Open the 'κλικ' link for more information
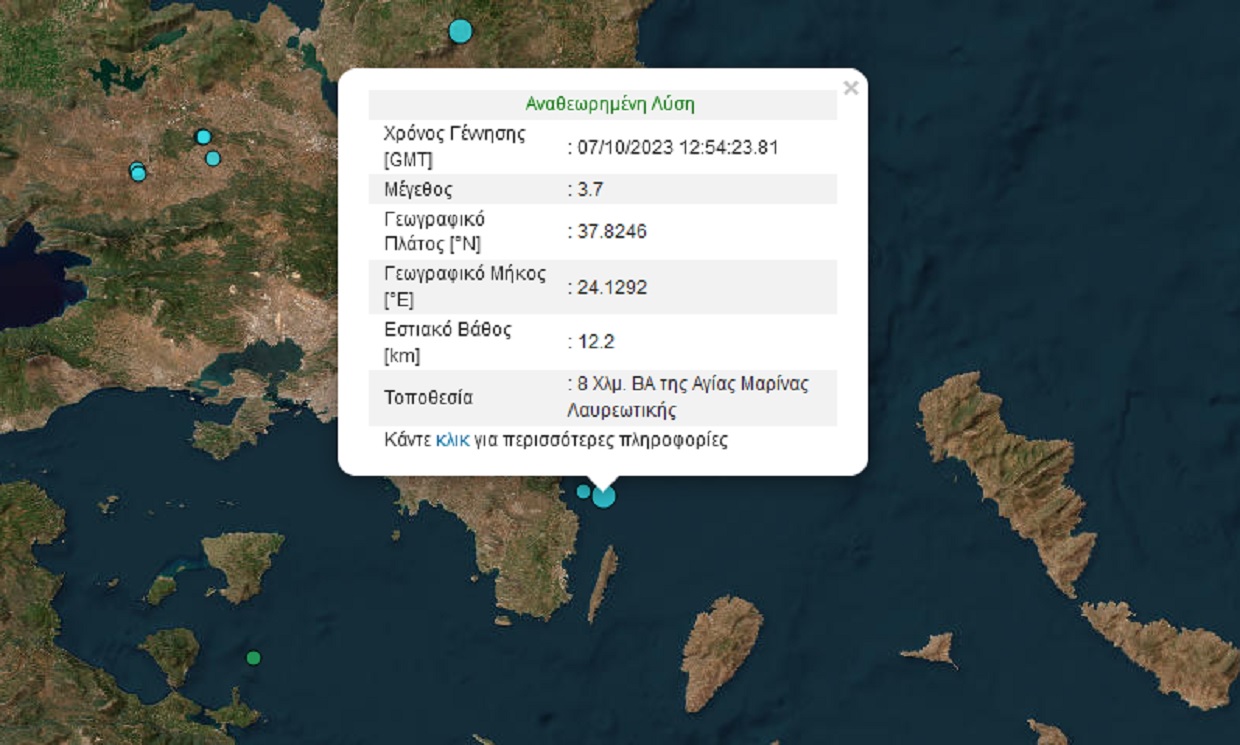 point(452,440)
